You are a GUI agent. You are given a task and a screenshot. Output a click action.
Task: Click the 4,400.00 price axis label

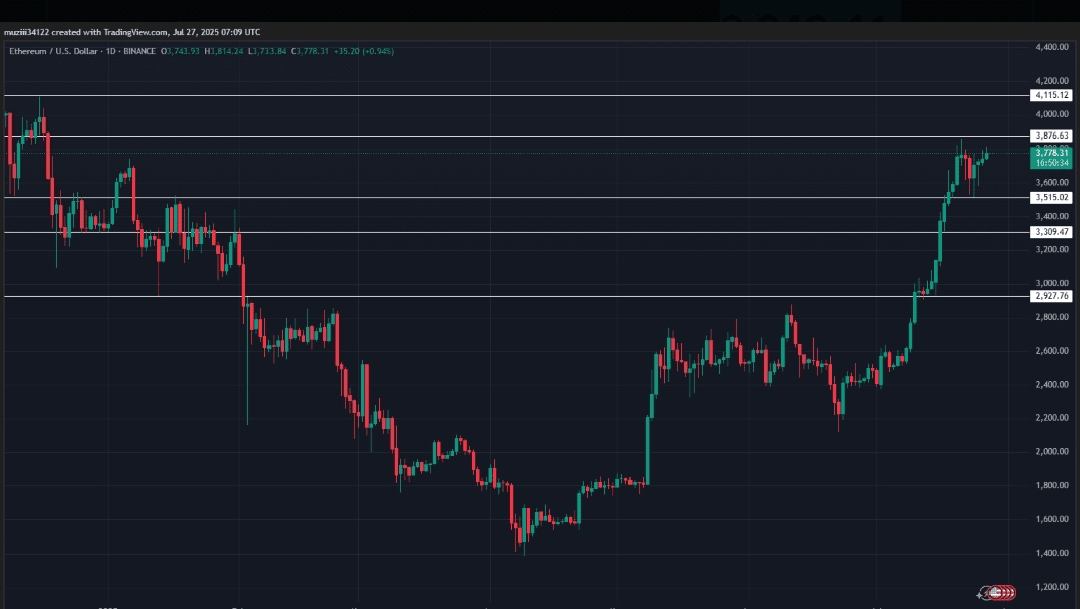[1052, 47]
